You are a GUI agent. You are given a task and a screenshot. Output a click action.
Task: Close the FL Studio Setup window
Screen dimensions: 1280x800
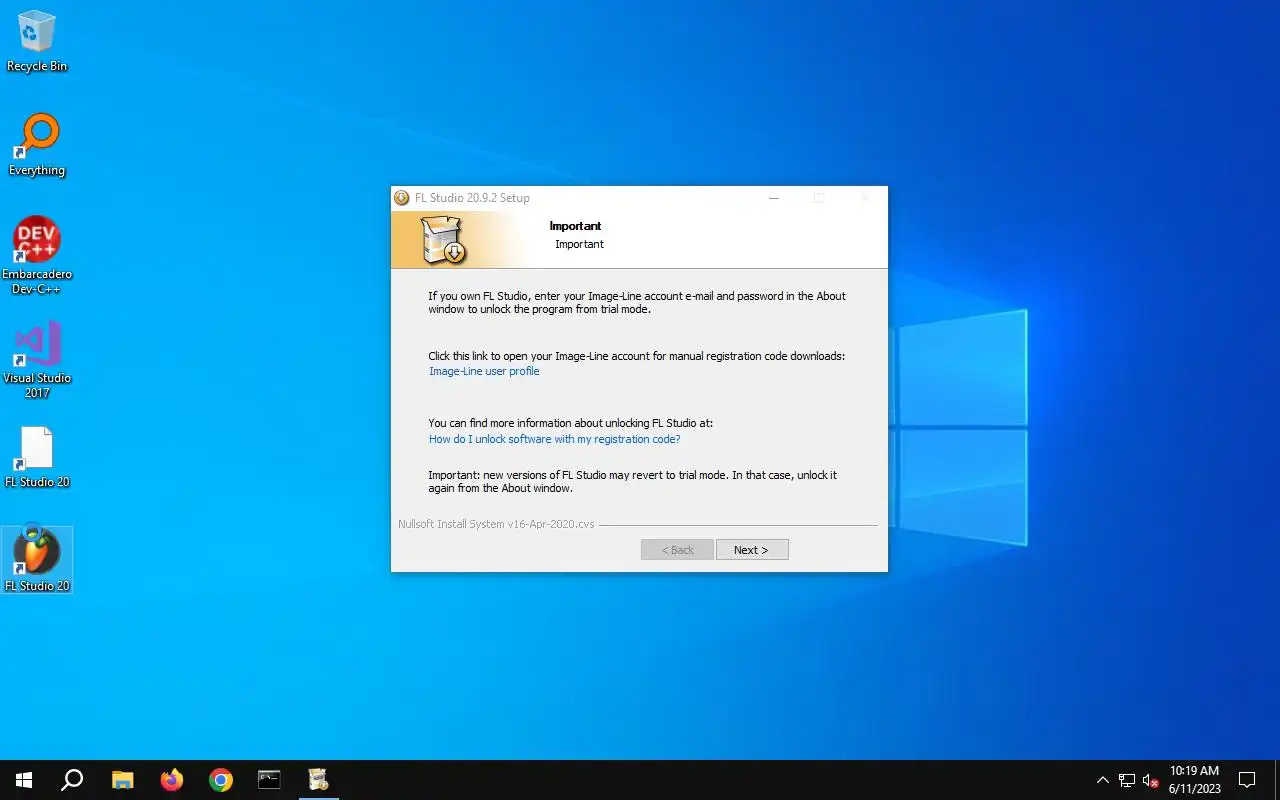(864, 198)
